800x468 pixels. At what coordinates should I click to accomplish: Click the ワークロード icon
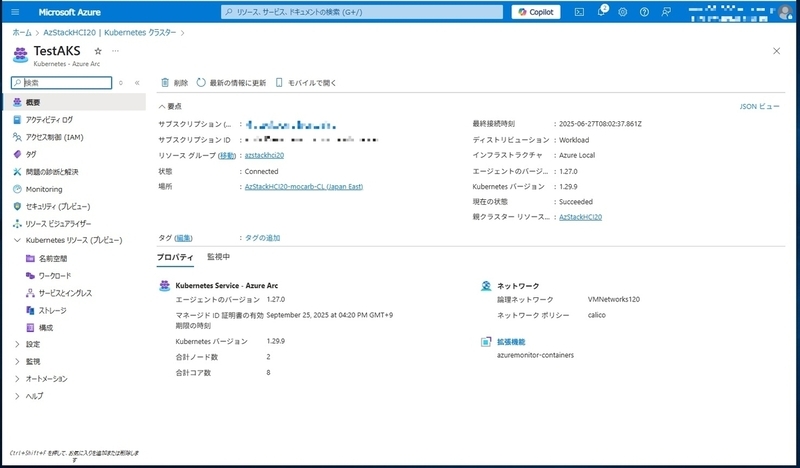click(30, 276)
